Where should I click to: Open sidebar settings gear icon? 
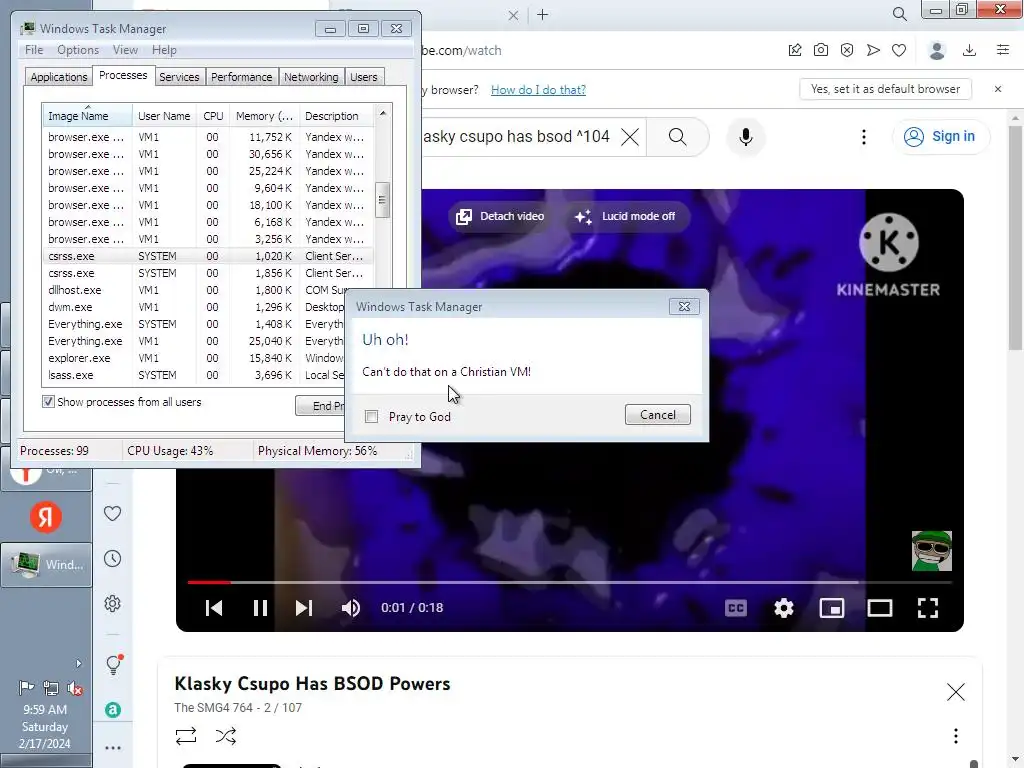point(112,603)
